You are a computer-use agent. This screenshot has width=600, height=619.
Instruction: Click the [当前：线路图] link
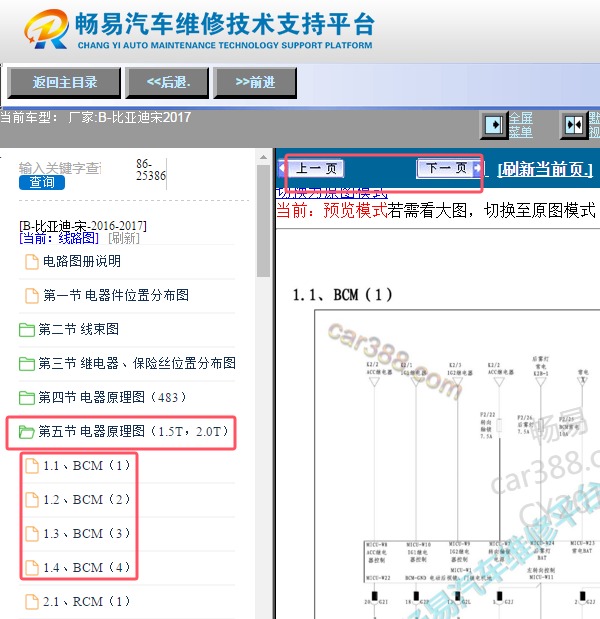pos(59,238)
